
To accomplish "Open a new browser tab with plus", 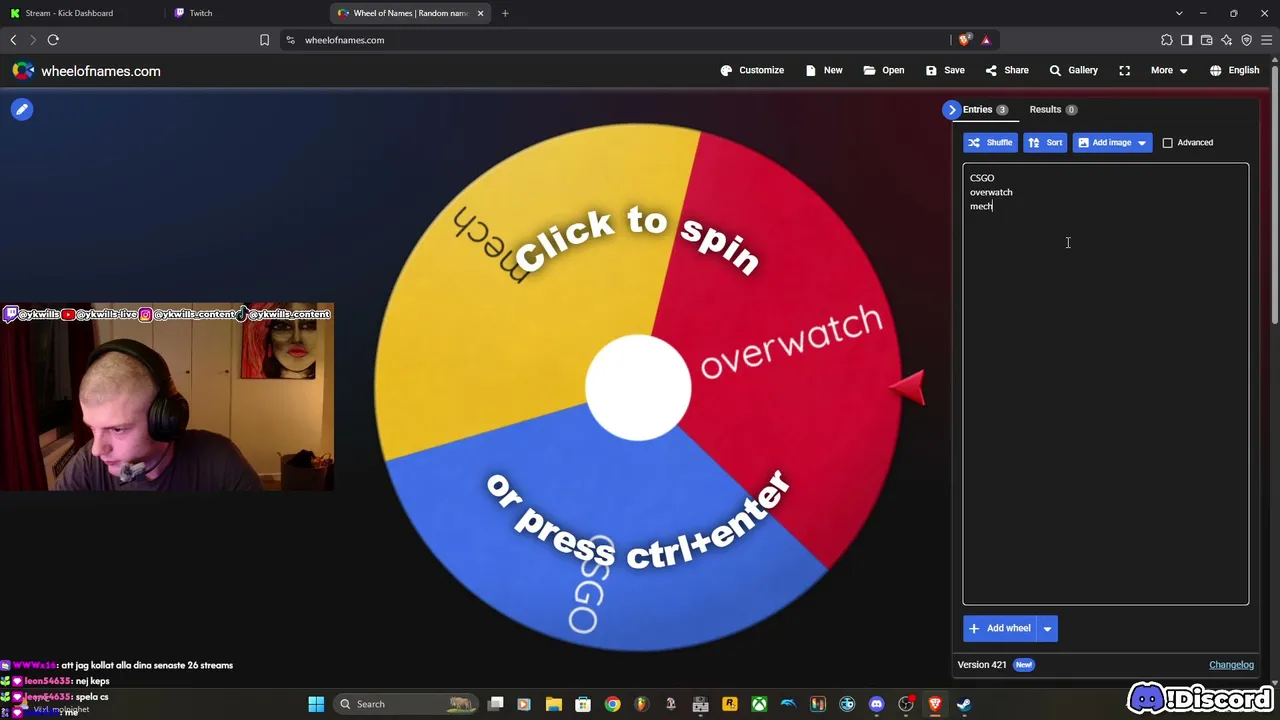I will 505,13.
